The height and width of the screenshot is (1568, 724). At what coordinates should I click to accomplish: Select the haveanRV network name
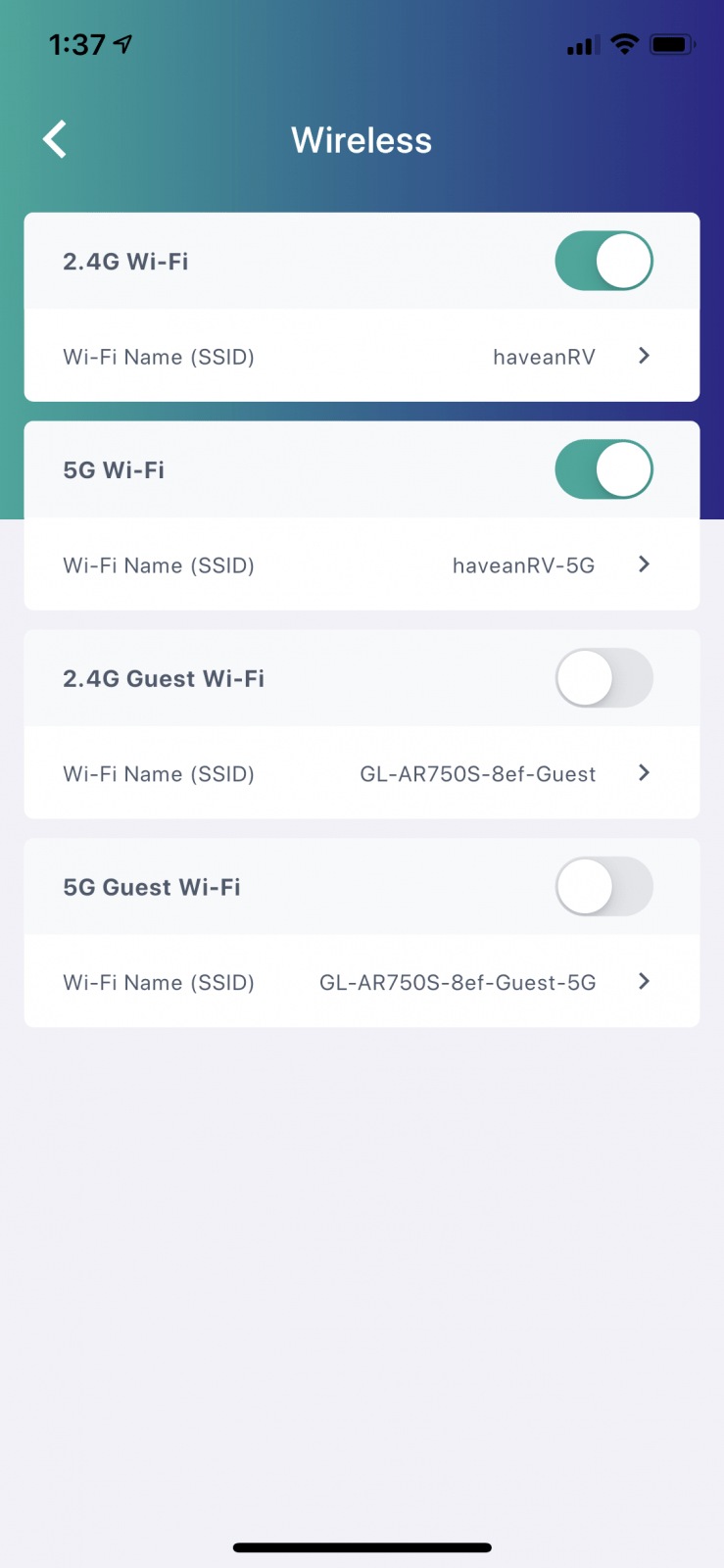point(544,357)
